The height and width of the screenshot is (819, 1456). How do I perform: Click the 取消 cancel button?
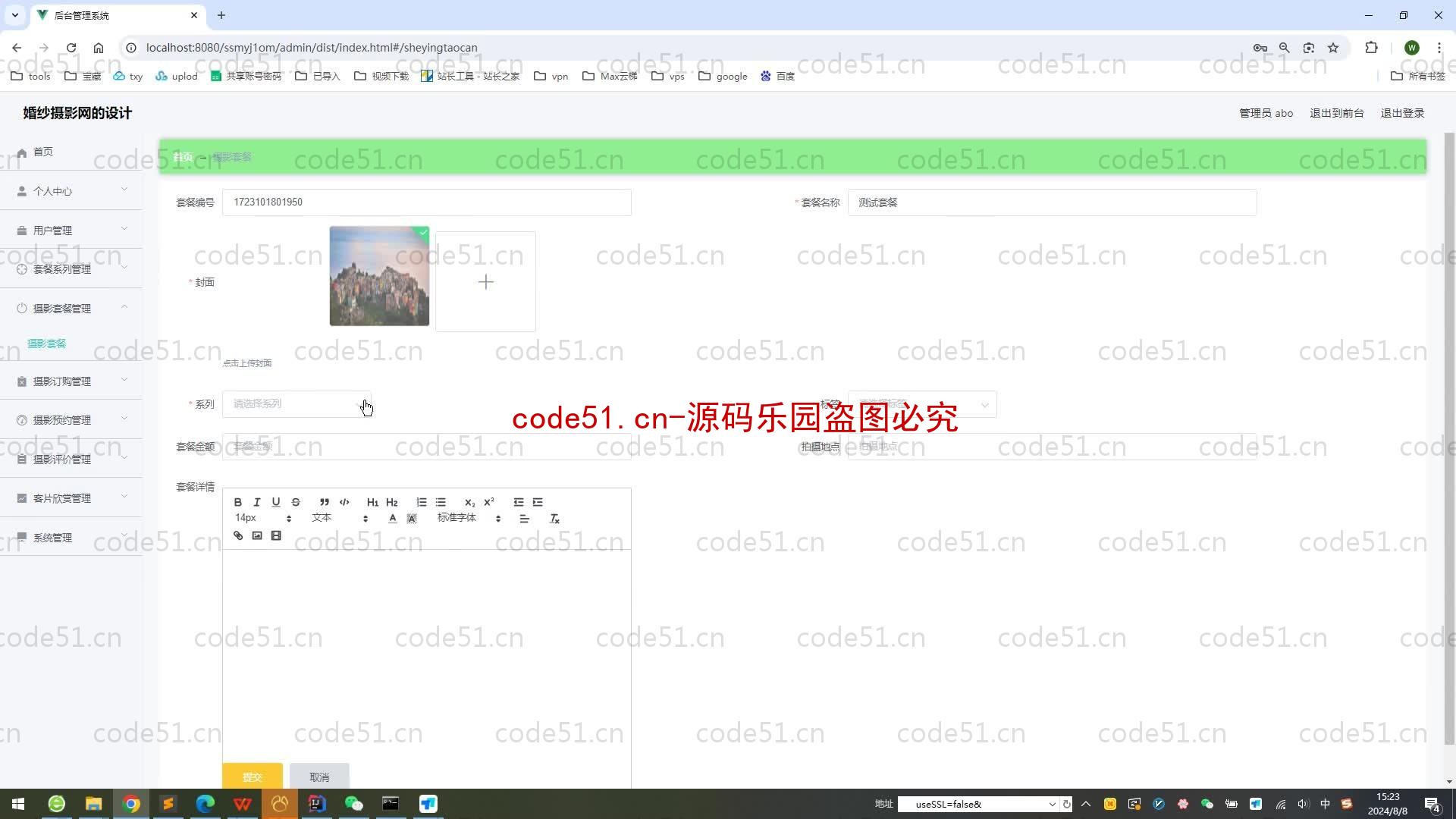319,777
